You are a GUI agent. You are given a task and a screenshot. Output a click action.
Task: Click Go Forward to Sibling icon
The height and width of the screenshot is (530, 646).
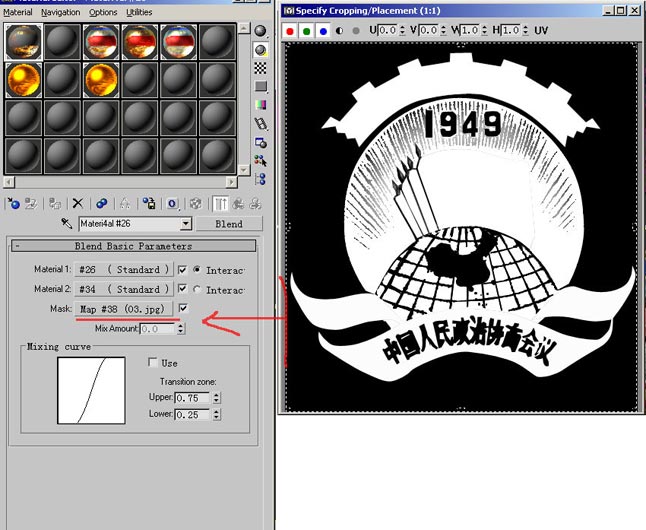[x=255, y=203]
